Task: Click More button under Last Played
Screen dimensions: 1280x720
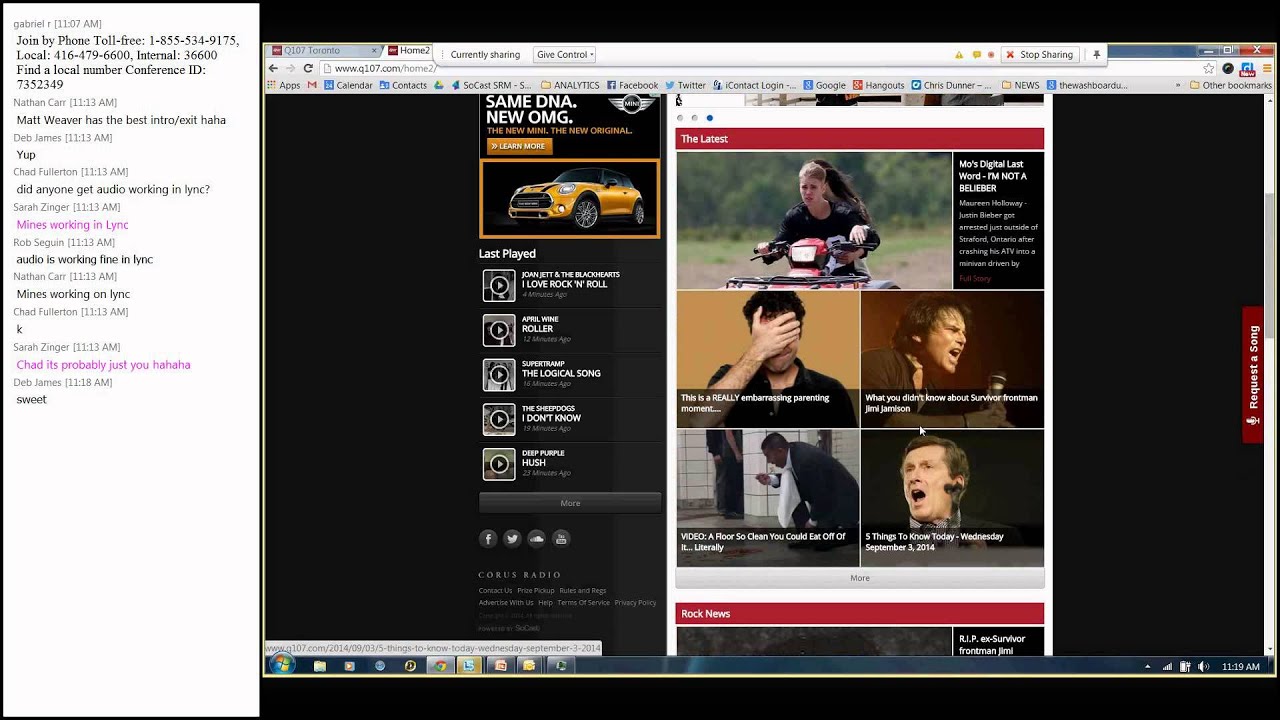Action: click(570, 503)
